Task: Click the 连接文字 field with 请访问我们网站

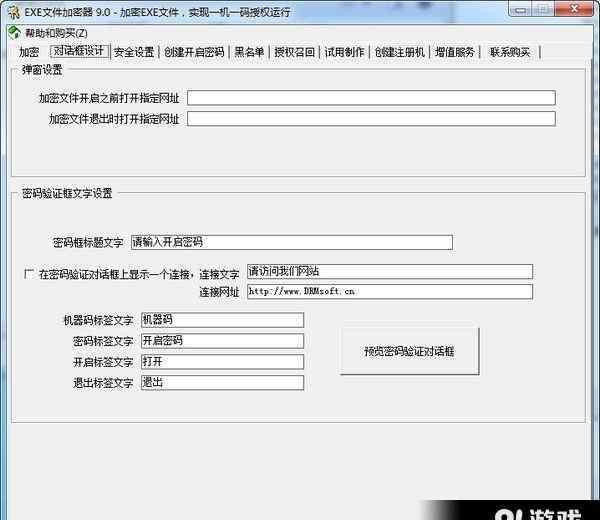Action: pos(390,271)
